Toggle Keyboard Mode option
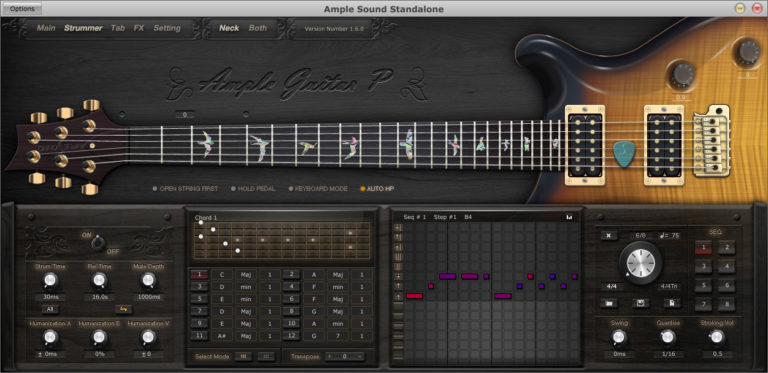 318,188
